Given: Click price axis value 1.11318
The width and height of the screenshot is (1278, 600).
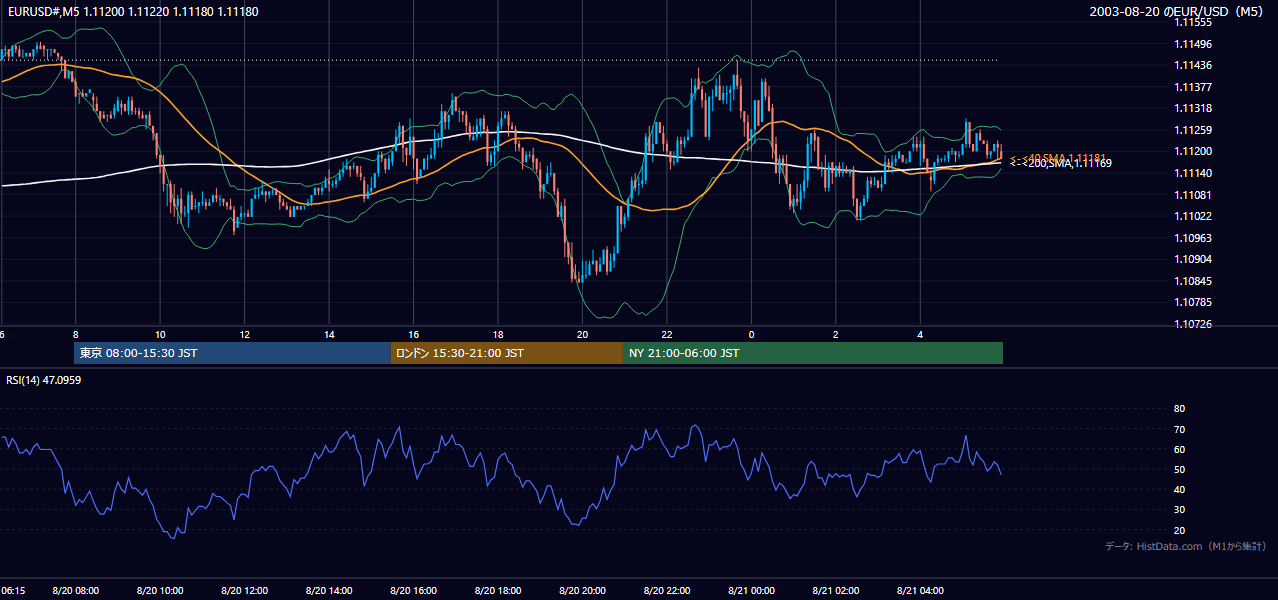Looking at the screenshot, I should pyautogui.click(x=1193, y=108).
